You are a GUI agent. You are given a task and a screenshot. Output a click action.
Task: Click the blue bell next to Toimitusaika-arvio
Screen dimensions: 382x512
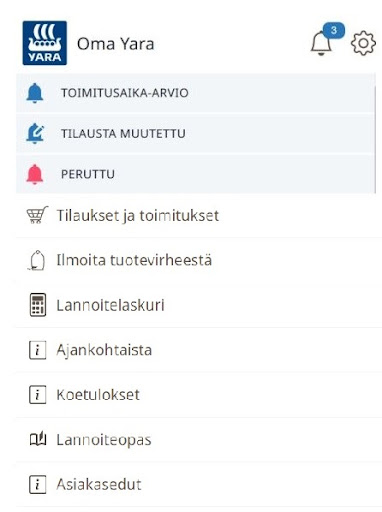tap(35, 93)
